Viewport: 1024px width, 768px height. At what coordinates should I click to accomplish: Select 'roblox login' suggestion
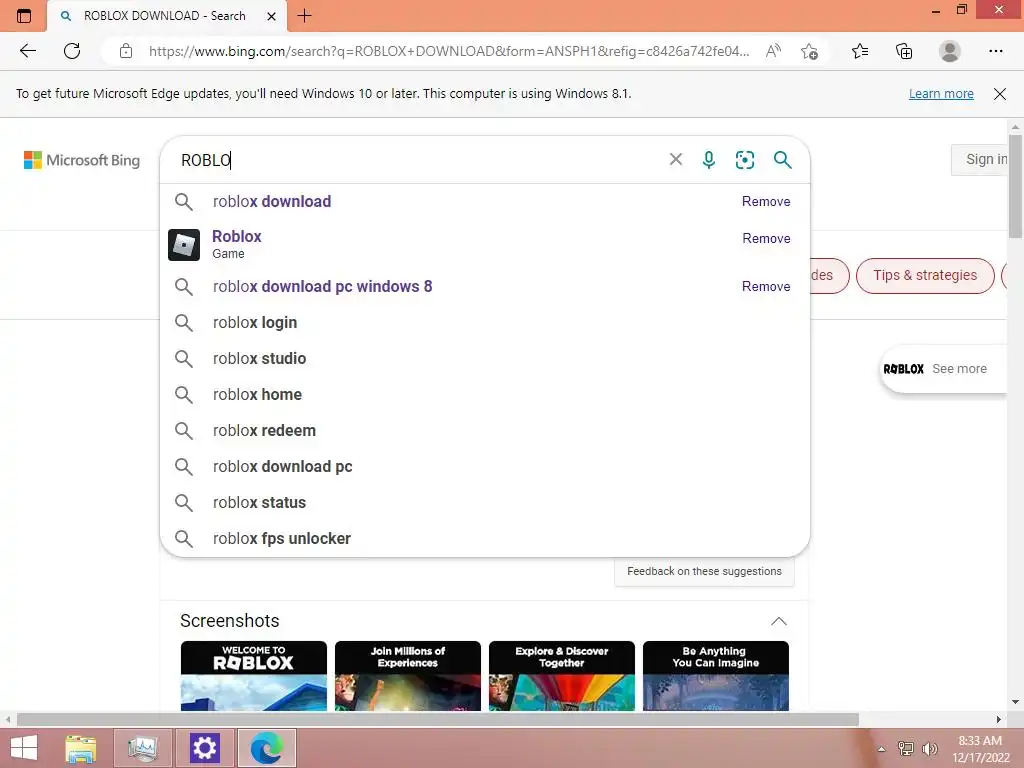(485, 323)
